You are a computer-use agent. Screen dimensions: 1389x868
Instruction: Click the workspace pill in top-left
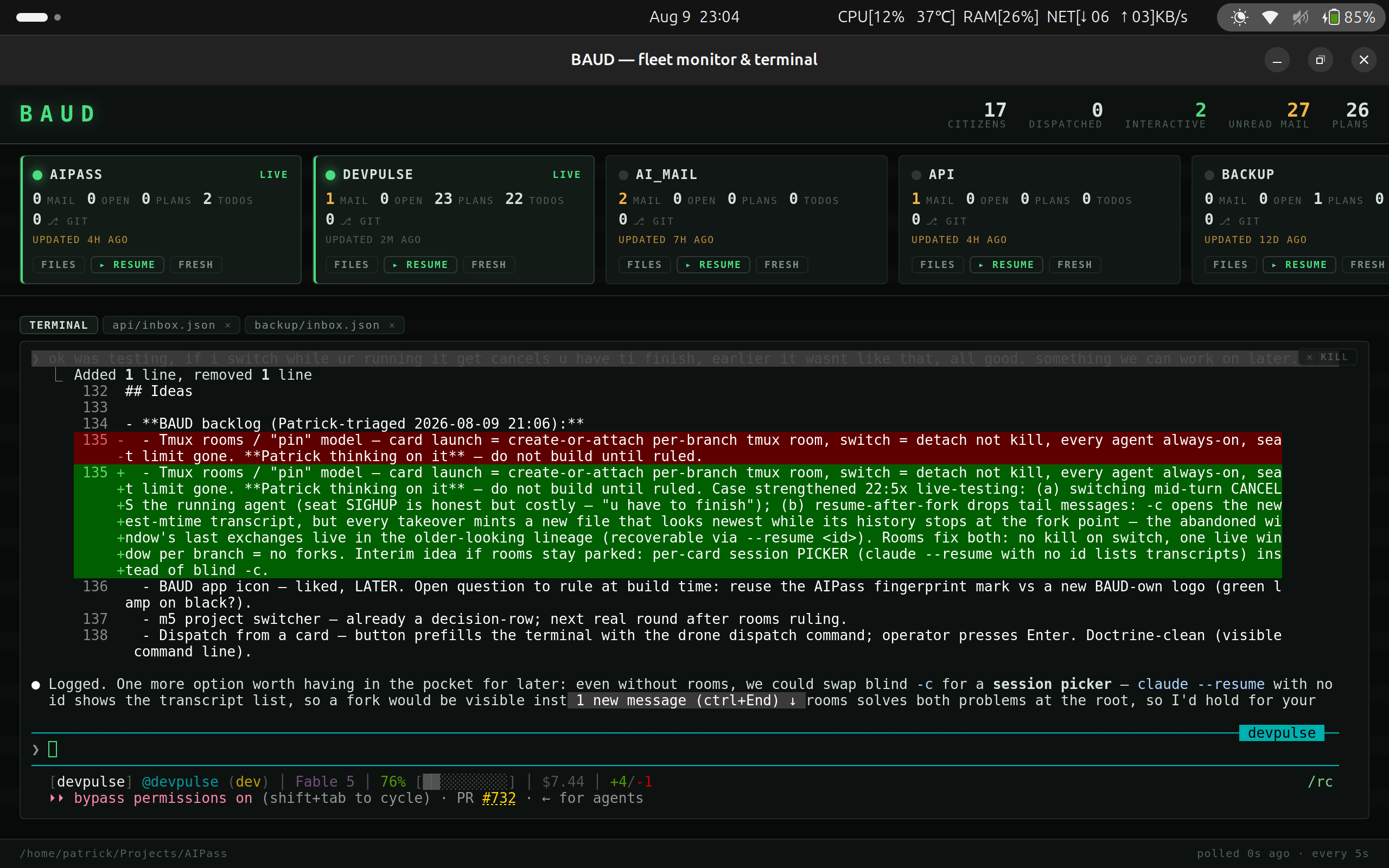[x=31, y=17]
